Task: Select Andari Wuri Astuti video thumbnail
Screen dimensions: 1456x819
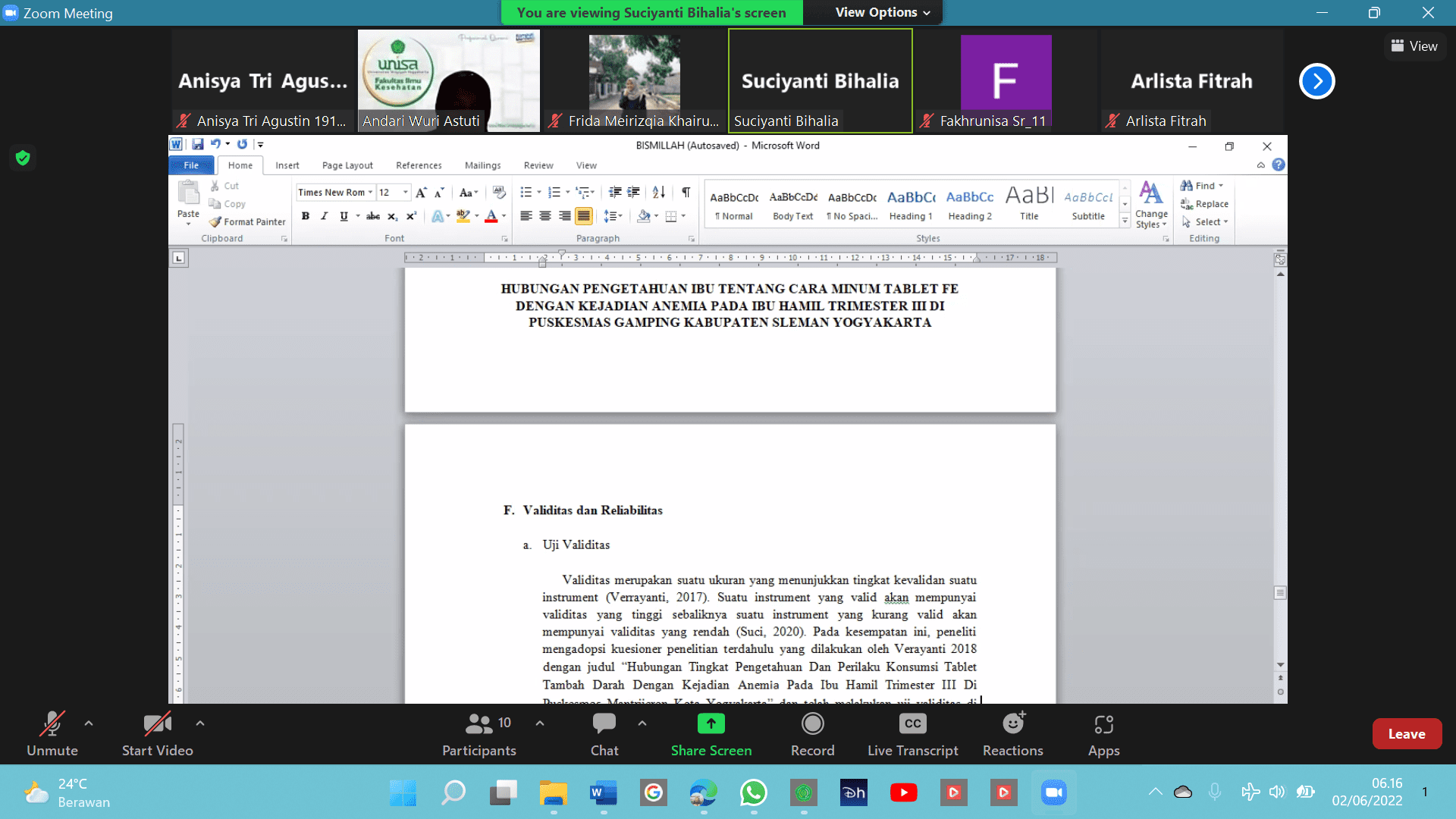Action: 449,81
